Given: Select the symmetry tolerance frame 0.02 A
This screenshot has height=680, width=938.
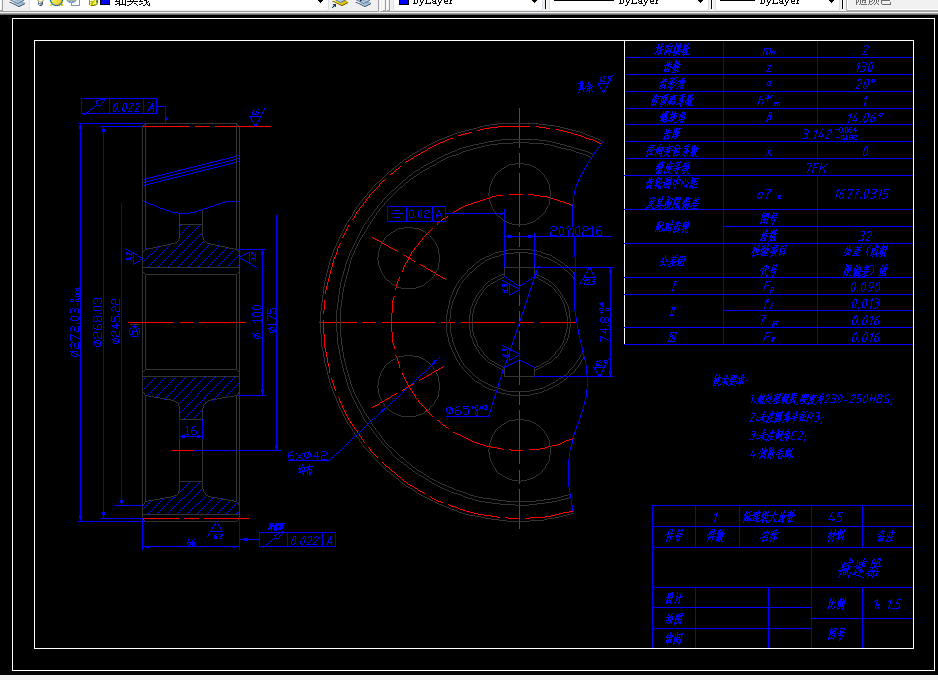Looking at the screenshot, I should click(x=416, y=214).
